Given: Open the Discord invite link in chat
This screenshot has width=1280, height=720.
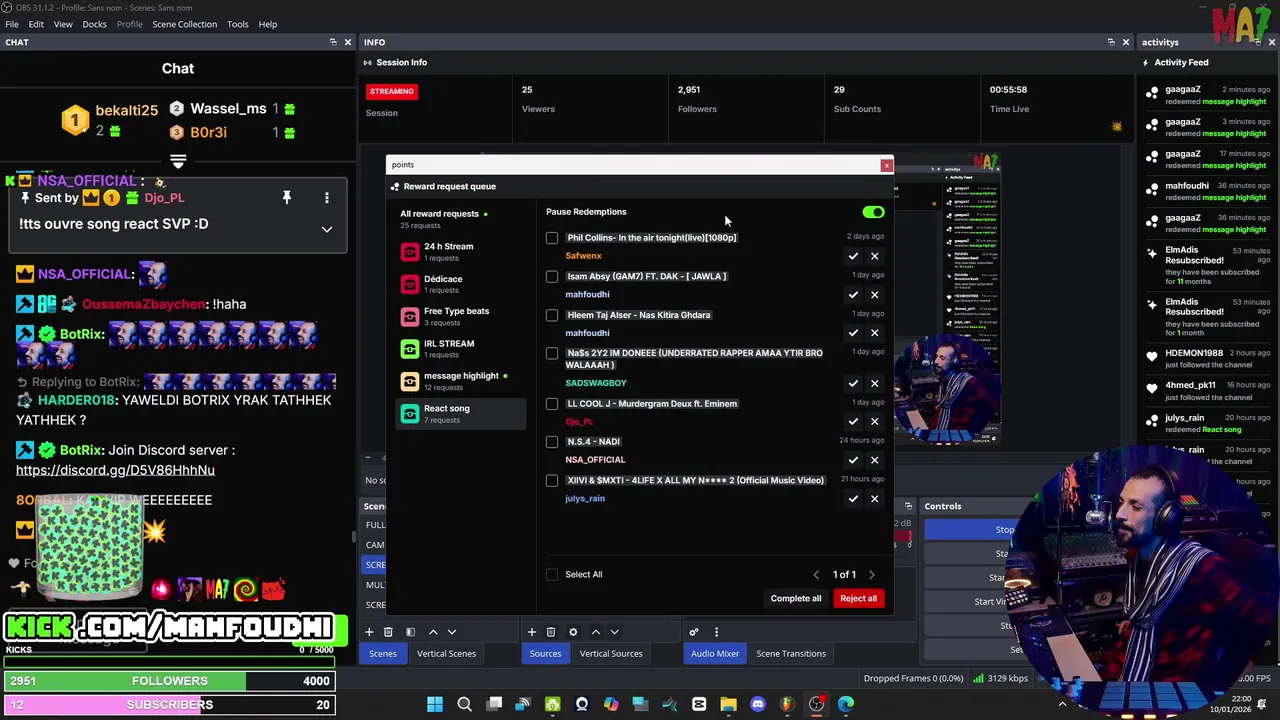Looking at the screenshot, I should [115, 470].
